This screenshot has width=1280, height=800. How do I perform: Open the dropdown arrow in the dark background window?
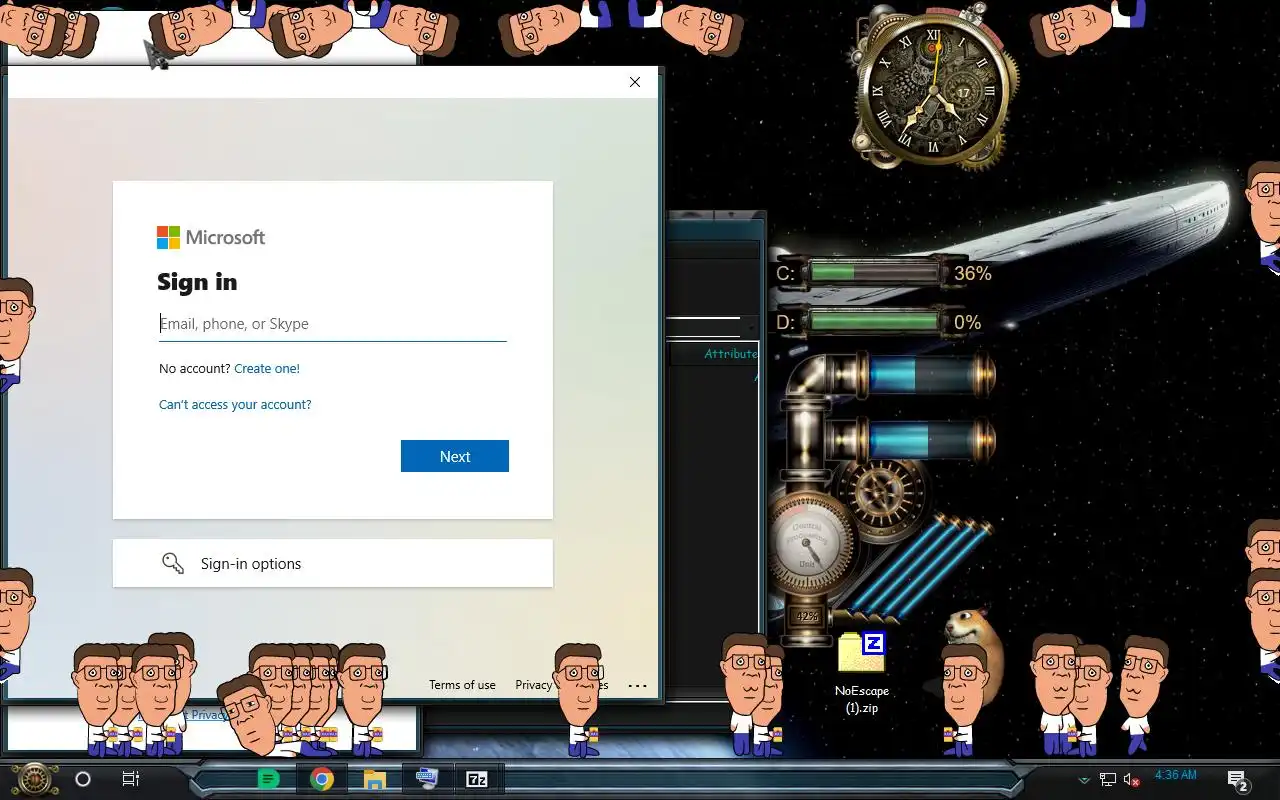pyautogui.click(x=750, y=326)
